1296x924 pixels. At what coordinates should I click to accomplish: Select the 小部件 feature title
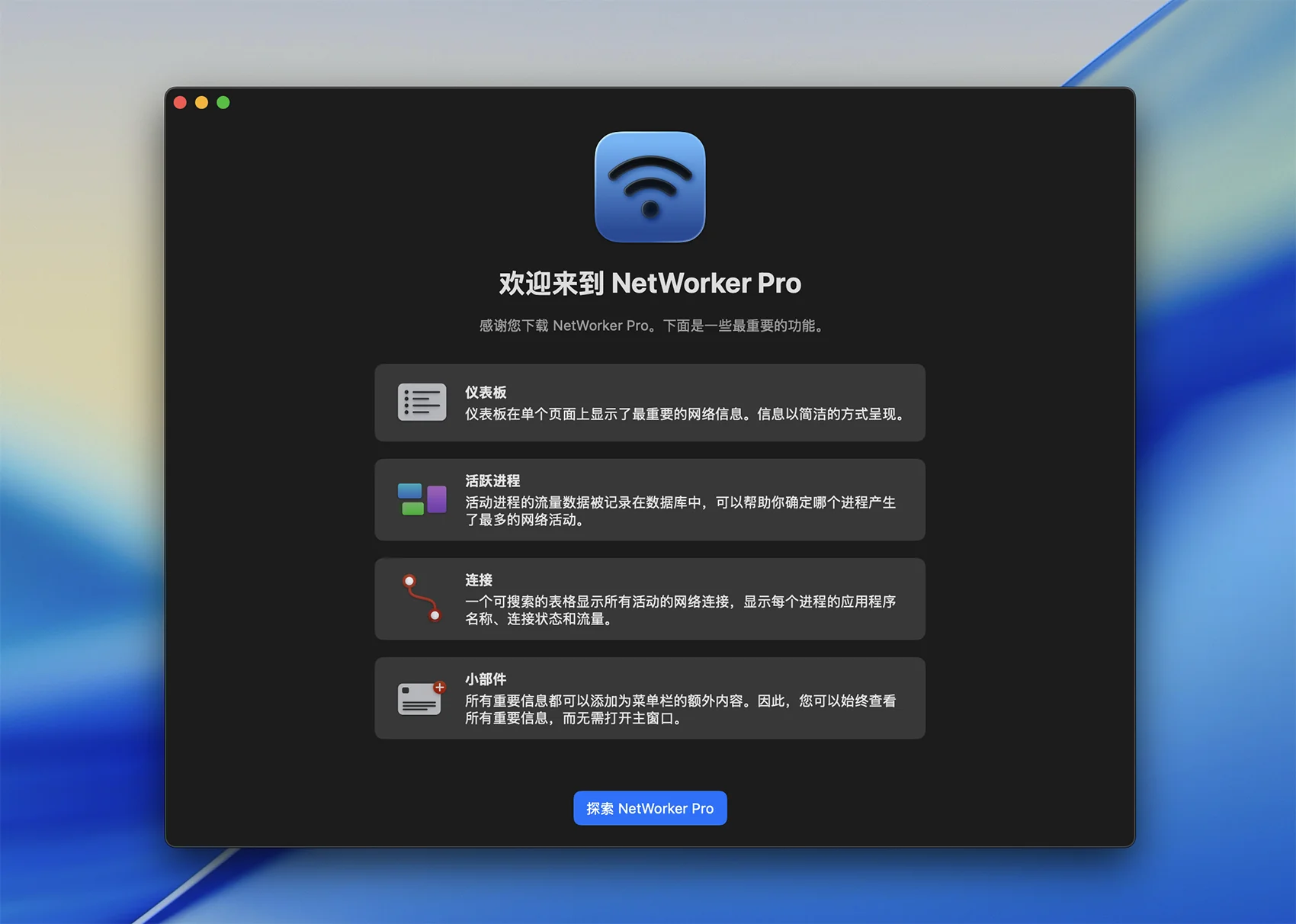coord(486,679)
